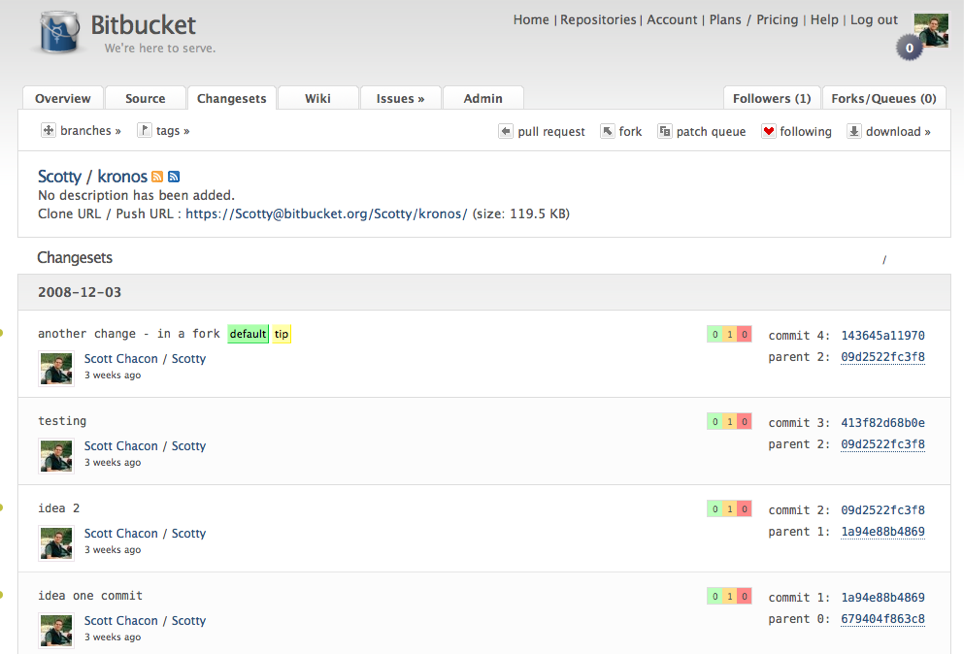Image resolution: width=964 pixels, height=654 pixels.
Task: Click the orange RSS feed icon
Action: tap(157, 177)
